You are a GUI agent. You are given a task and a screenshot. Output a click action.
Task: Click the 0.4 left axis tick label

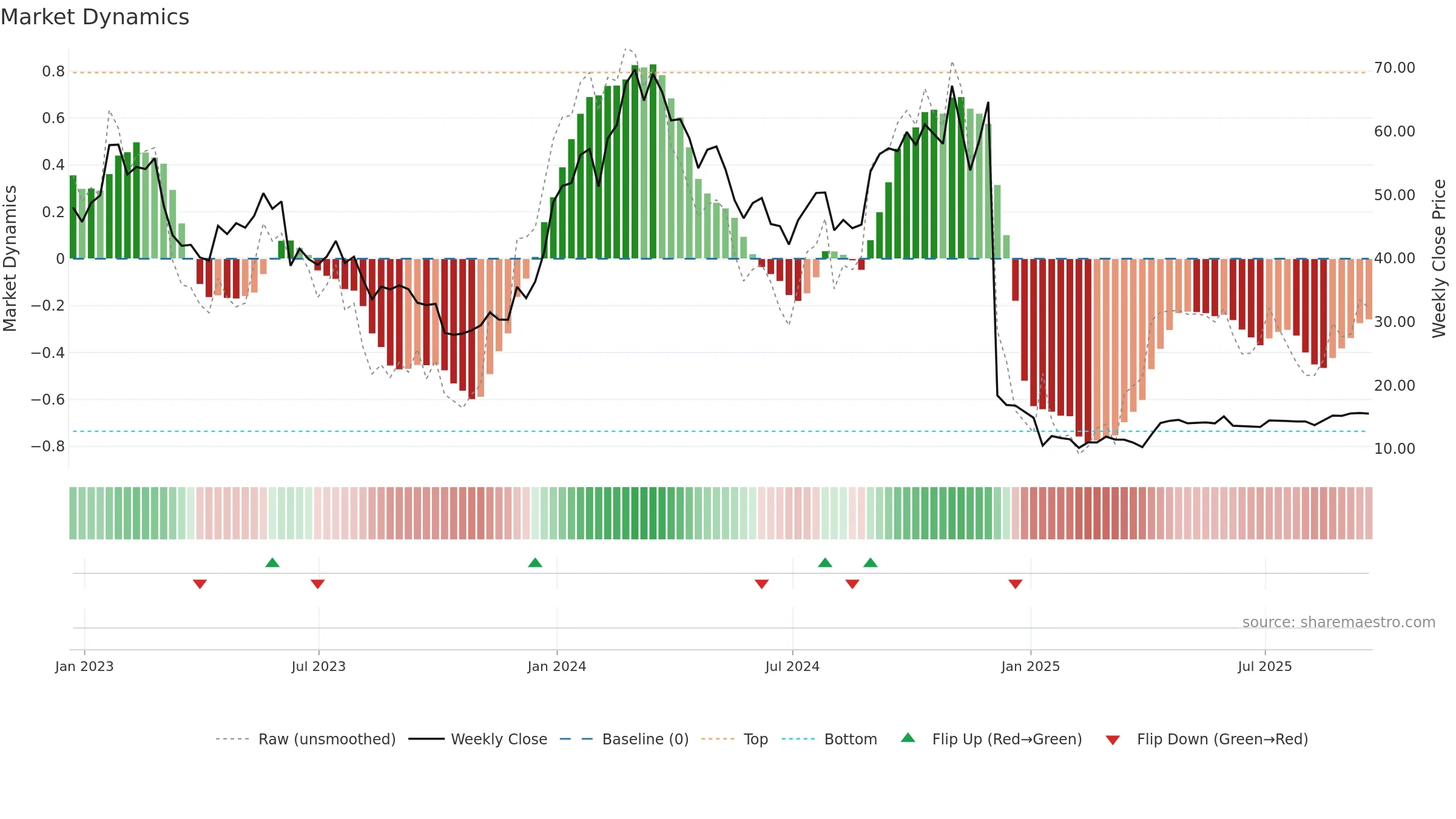point(53,165)
